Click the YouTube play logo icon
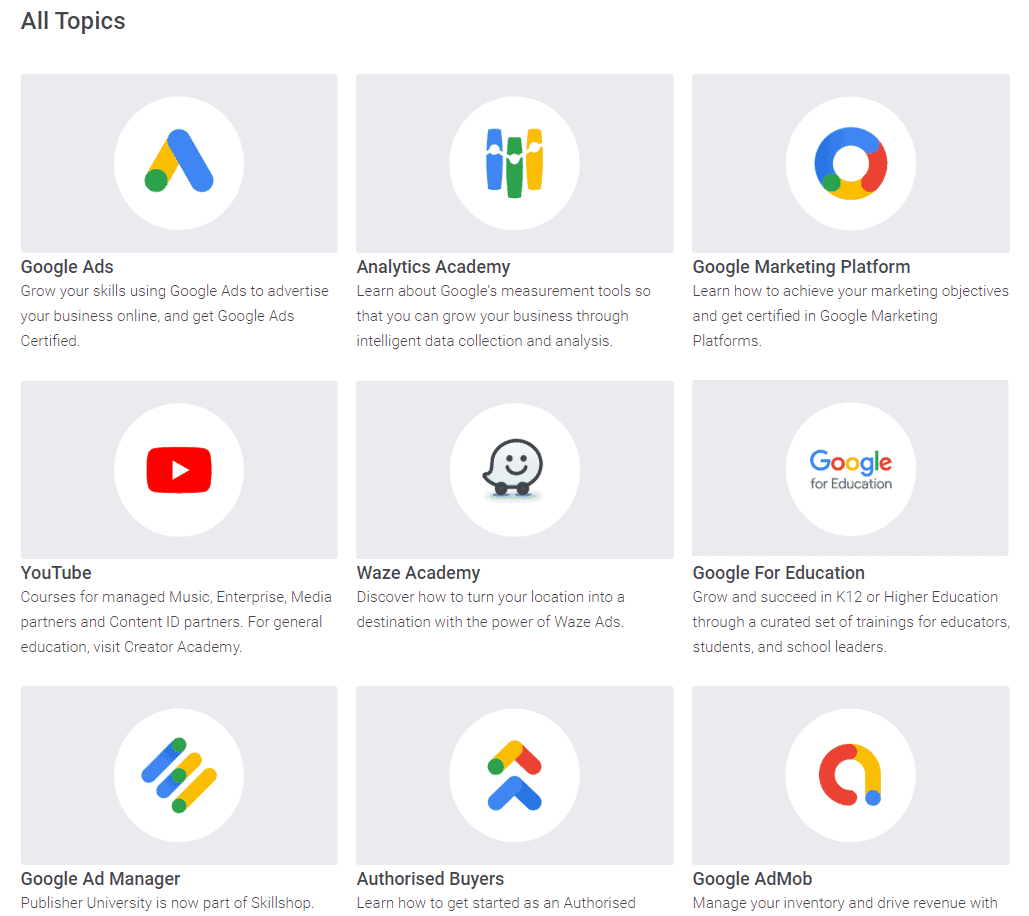The width and height of the screenshot is (1029, 916). coord(179,469)
